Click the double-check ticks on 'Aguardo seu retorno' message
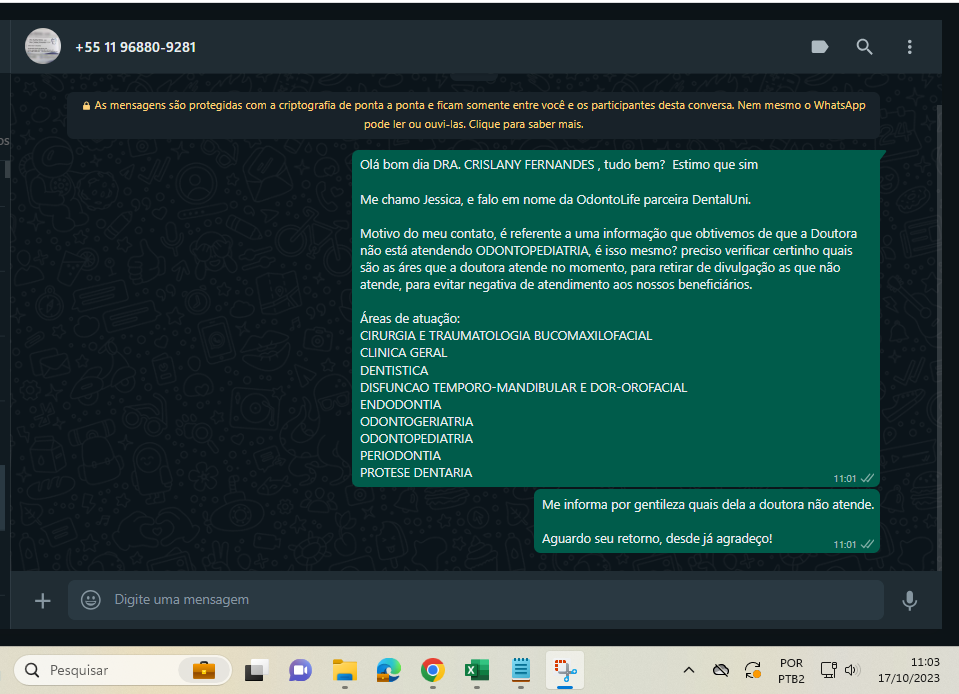Screen dimensions: 959x694 pos(867,544)
